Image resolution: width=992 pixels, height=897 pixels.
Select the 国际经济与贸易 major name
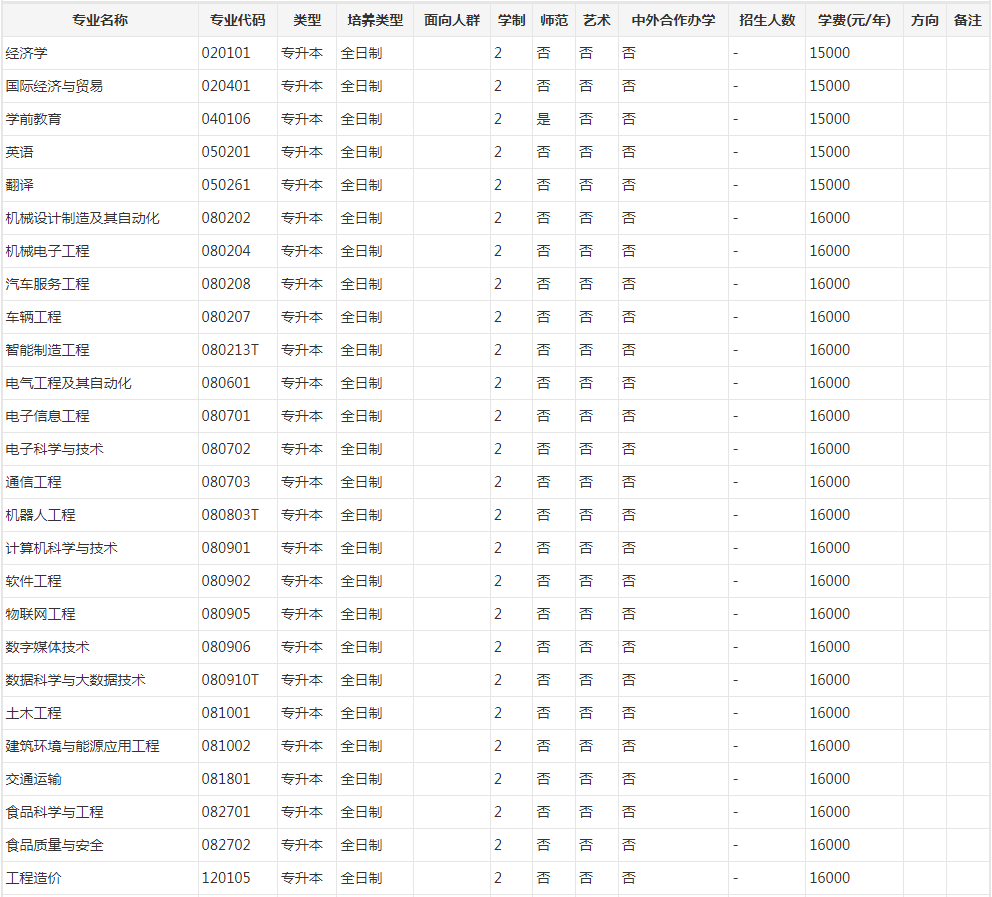[x=54, y=86]
